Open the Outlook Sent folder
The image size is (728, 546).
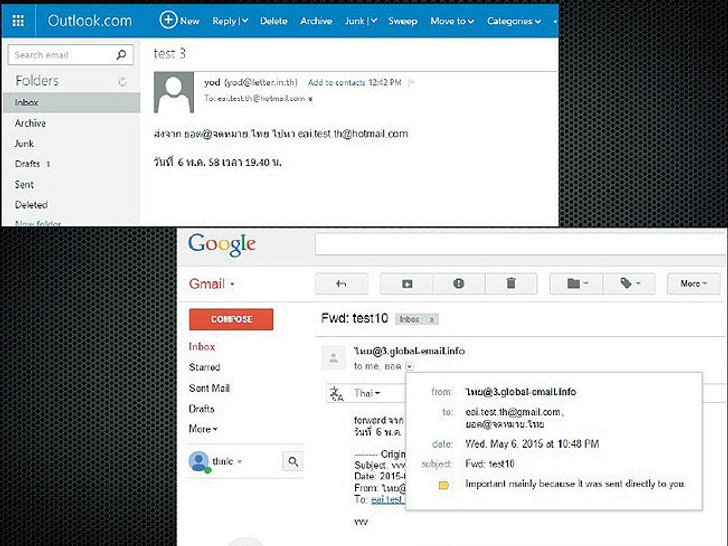coord(24,184)
